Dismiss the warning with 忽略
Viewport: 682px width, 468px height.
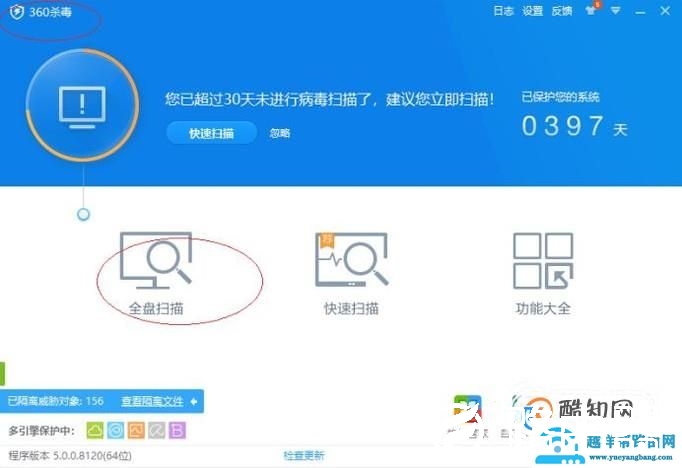pyautogui.click(x=280, y=133)
